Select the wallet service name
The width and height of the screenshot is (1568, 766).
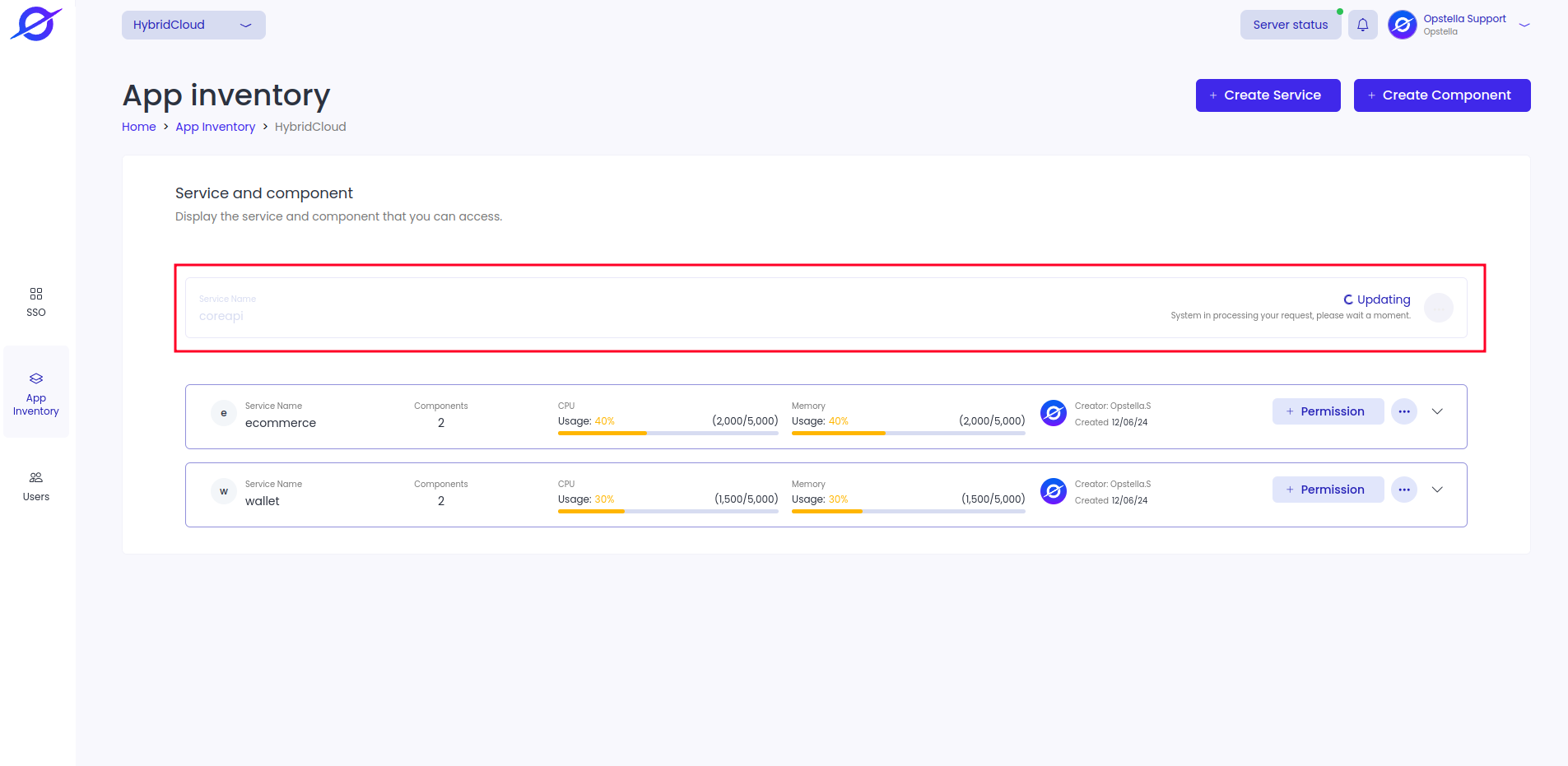click(x=263, y=501)
